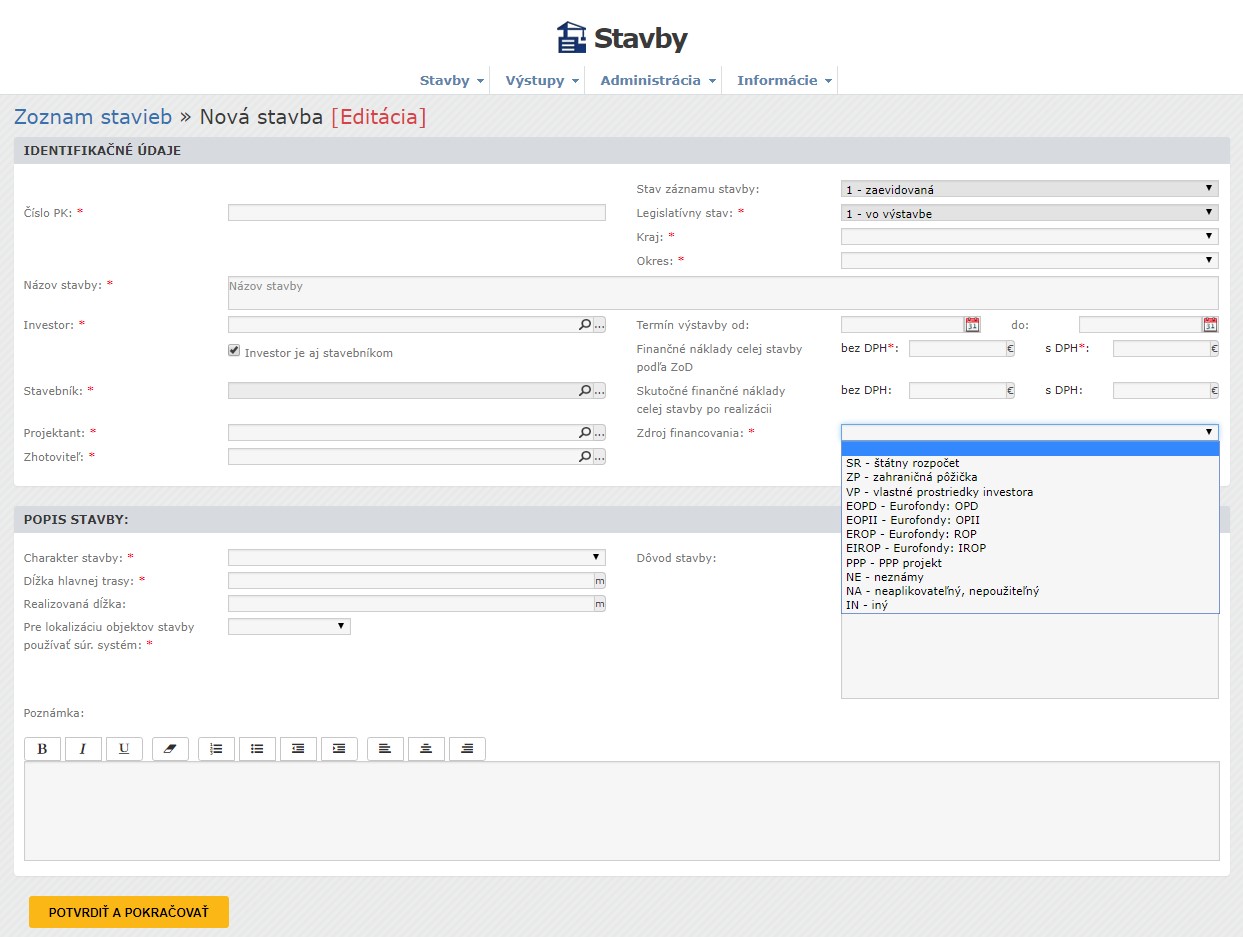This screenshot has width=1243, height=937.
Task: Insert a numbered list in the note
Action: pyautogui.click(x=216, y=749)
